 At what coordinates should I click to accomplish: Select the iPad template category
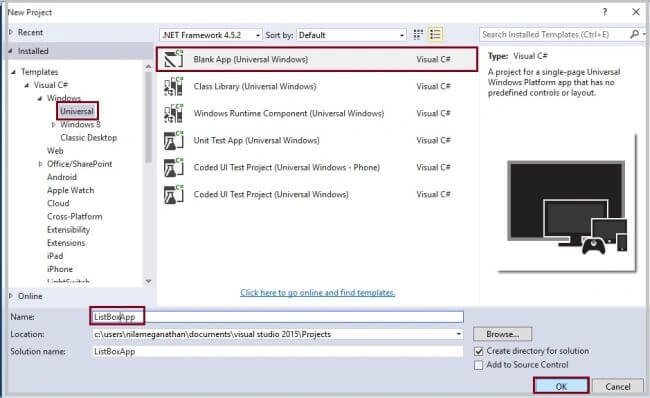tap(55, 256)
